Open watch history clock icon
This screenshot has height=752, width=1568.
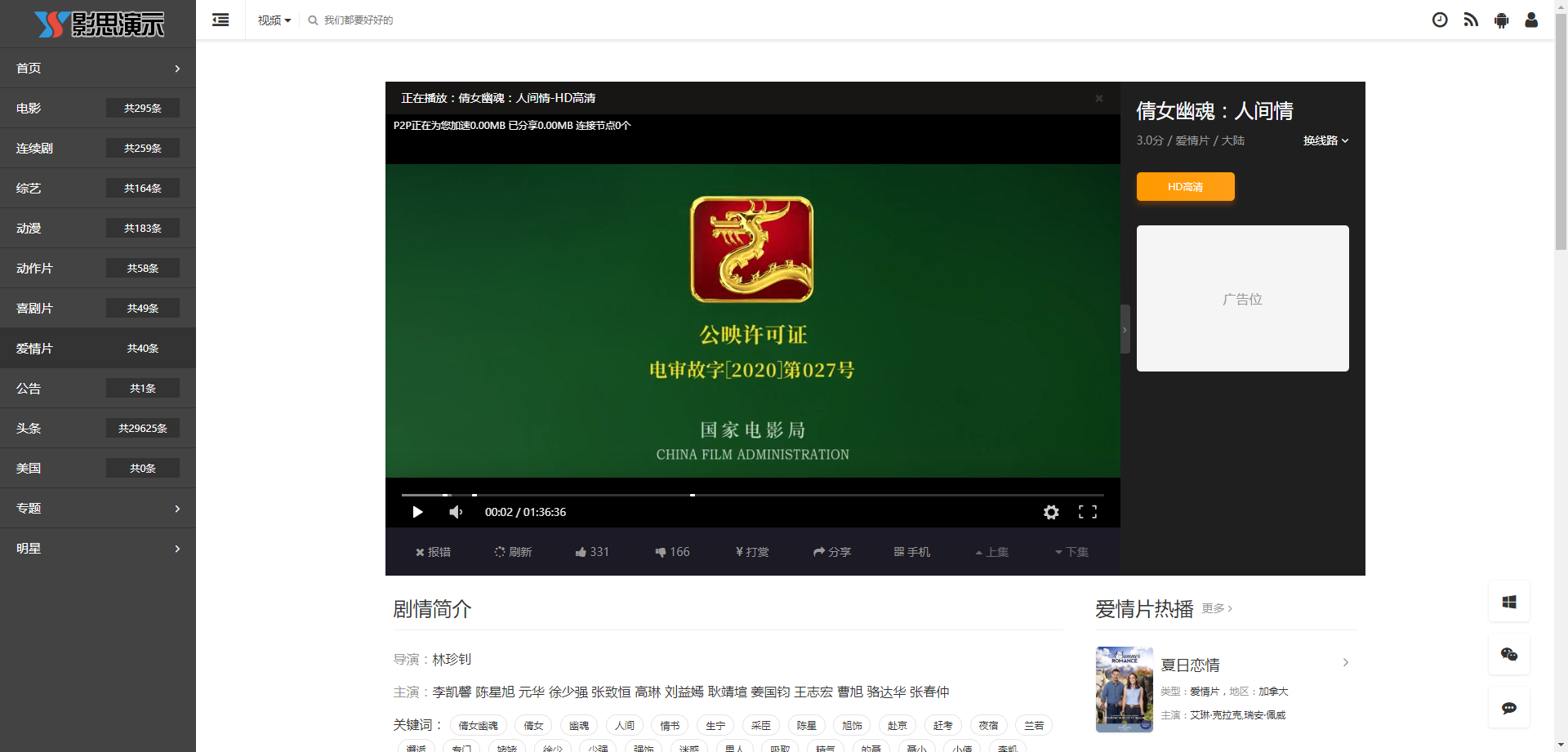1440,20
